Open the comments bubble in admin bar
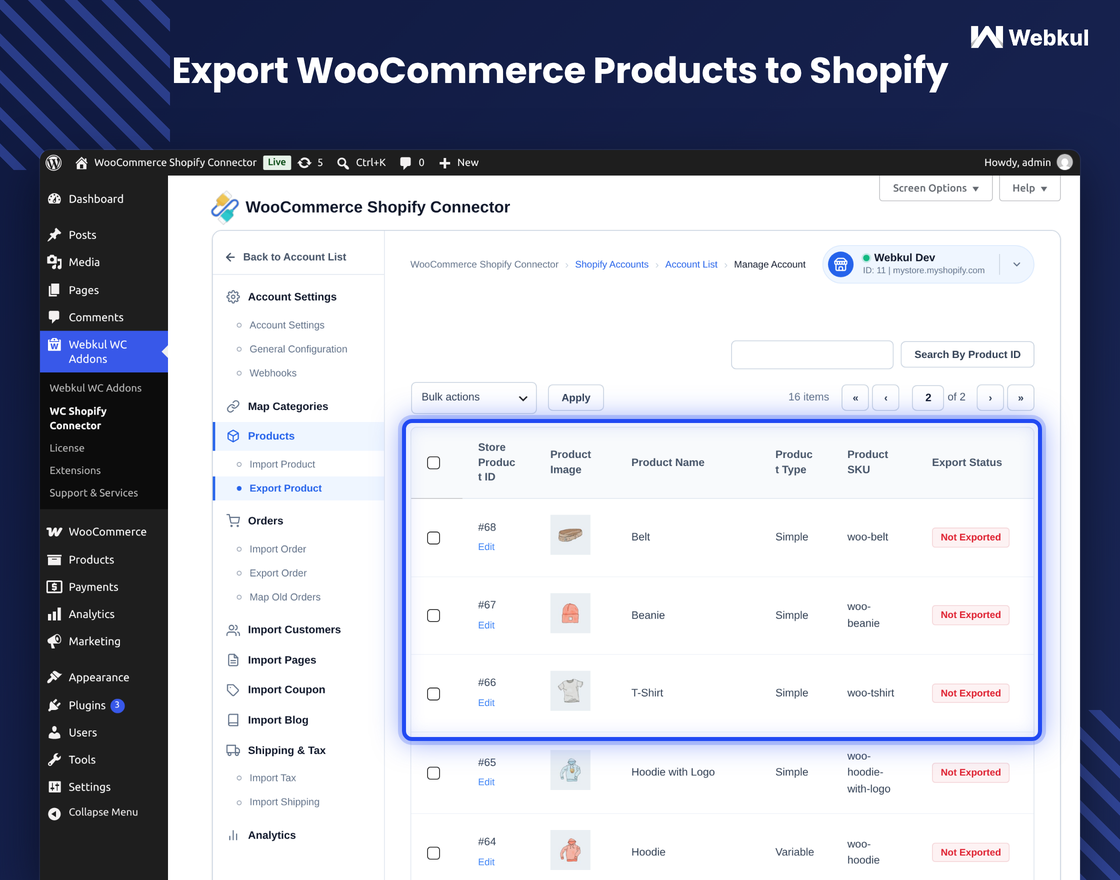Viewport: 1120px width, 880px height. tap(405, 163)
